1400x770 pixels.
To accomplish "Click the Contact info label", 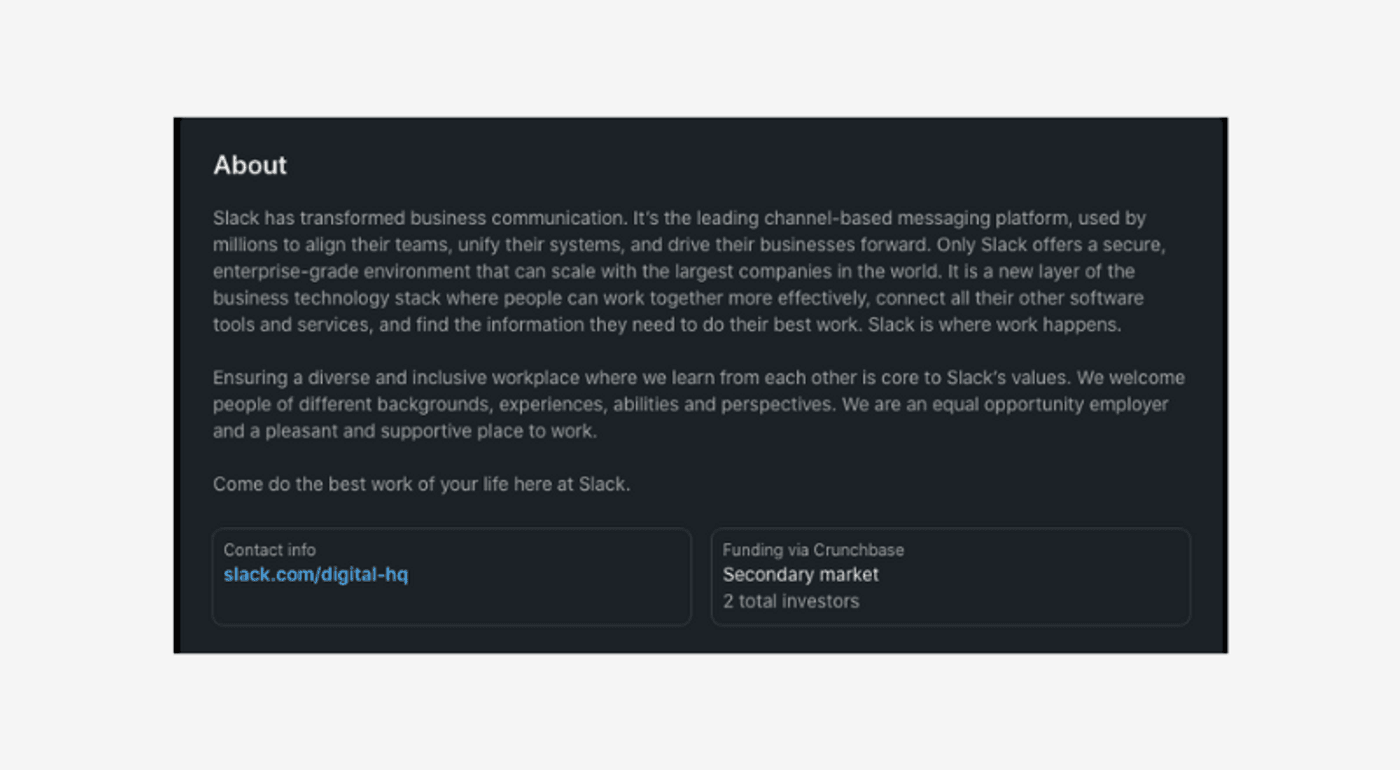I will coord(269,550).
